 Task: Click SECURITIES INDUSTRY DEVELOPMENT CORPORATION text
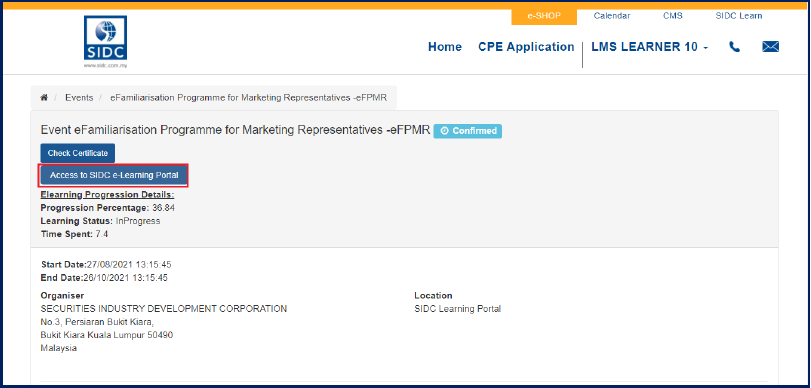[163, 309]
